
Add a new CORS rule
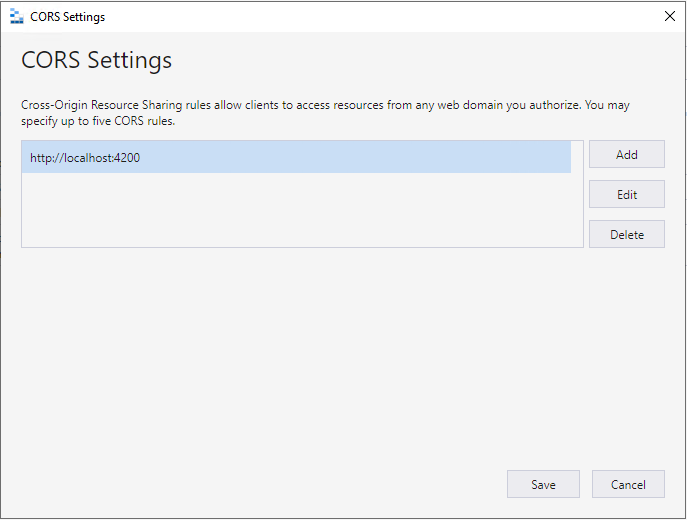click(627, 154)
